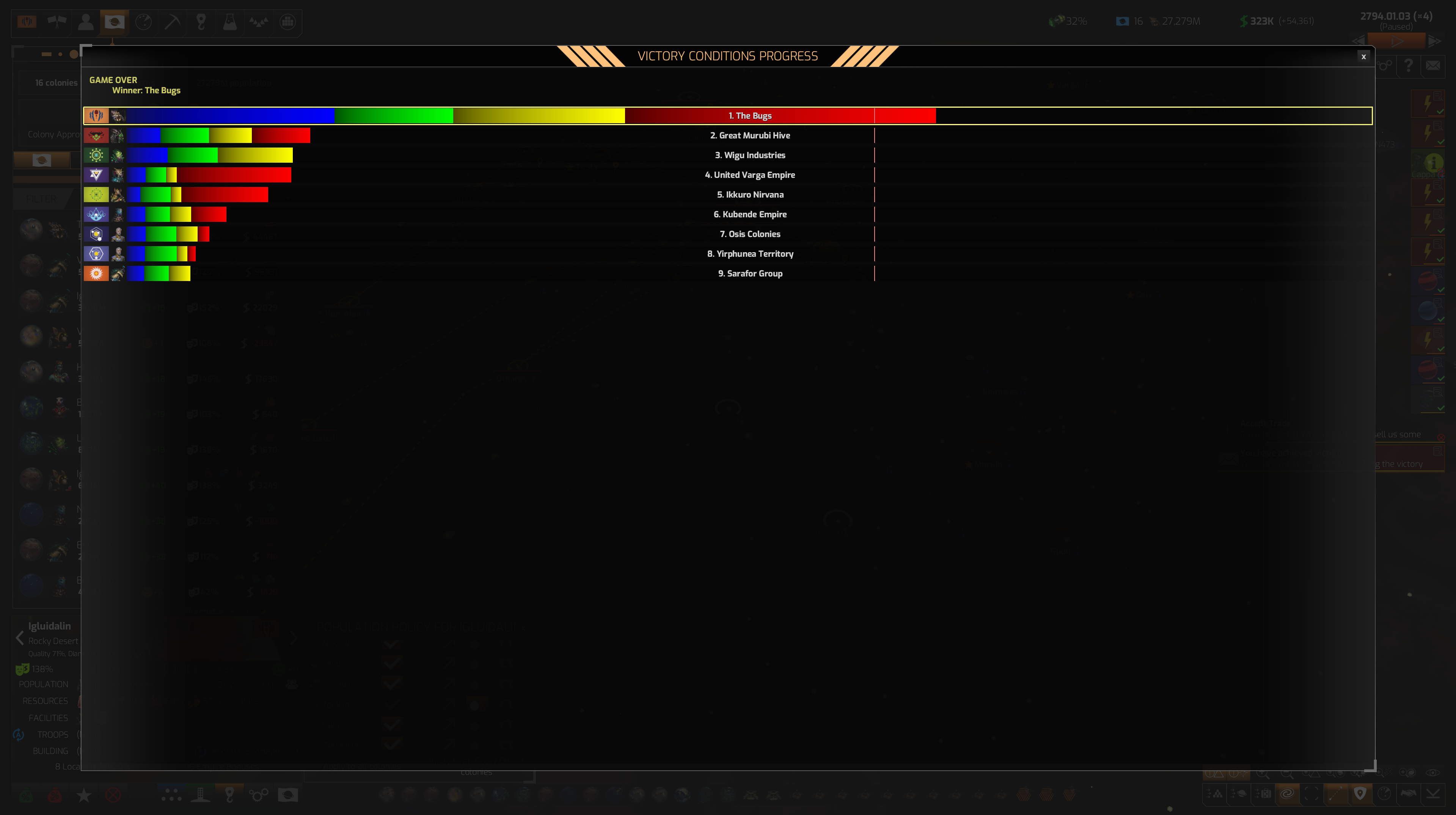Select the Sarafor Group ranking label

[749, 273]
